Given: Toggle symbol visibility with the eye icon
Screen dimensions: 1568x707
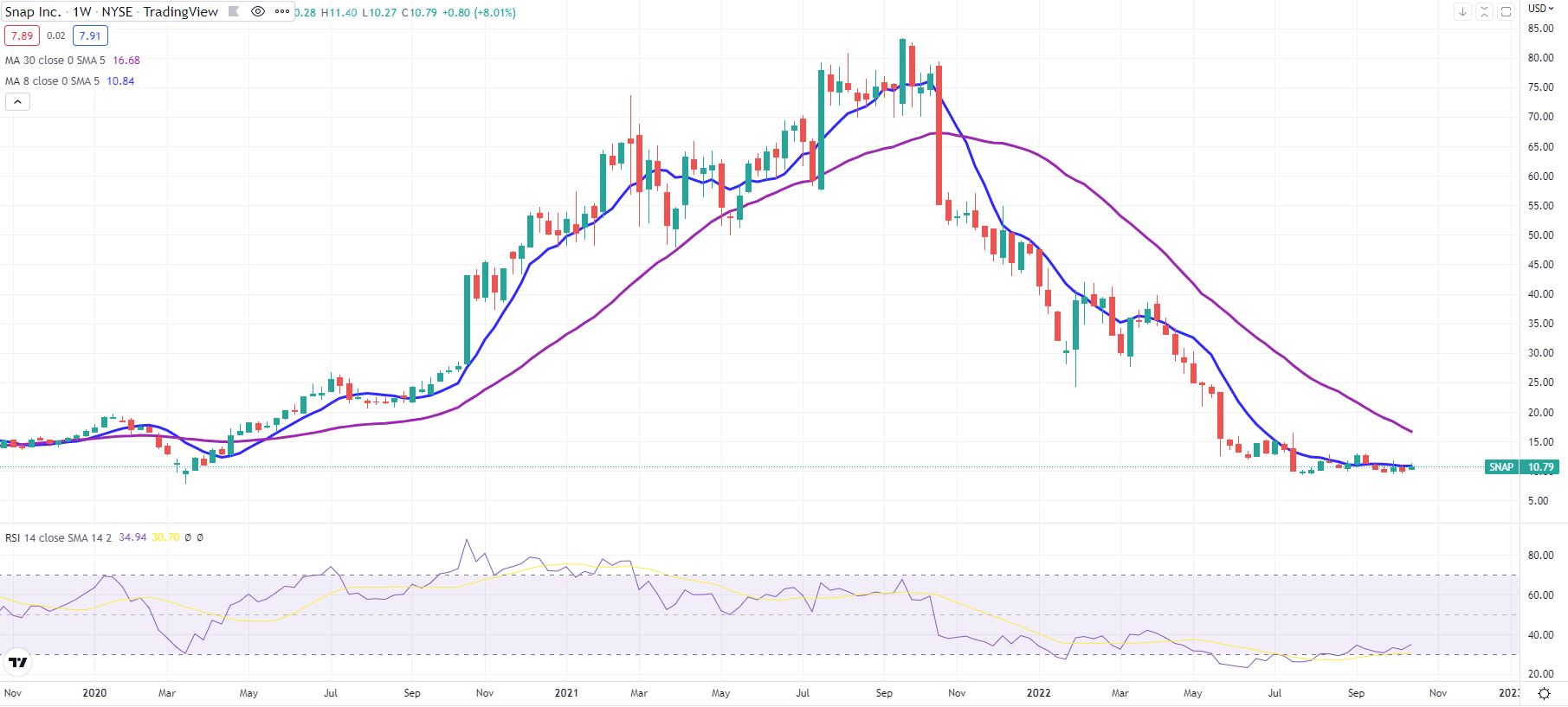Looking at the screenshot, I should tap(257, 11).
